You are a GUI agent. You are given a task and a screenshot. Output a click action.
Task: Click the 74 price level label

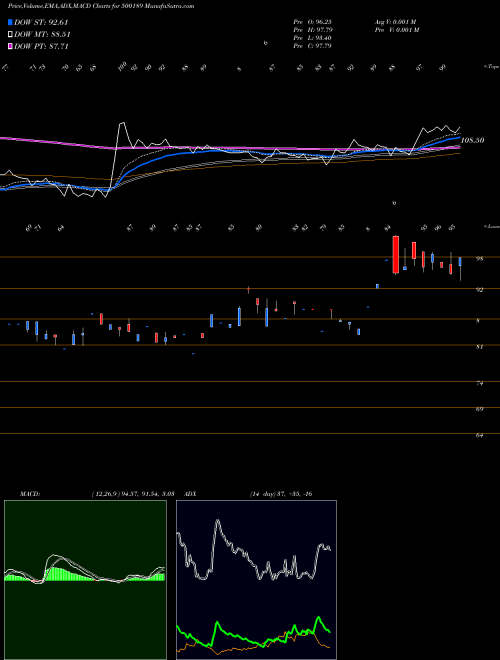(479, 383)
